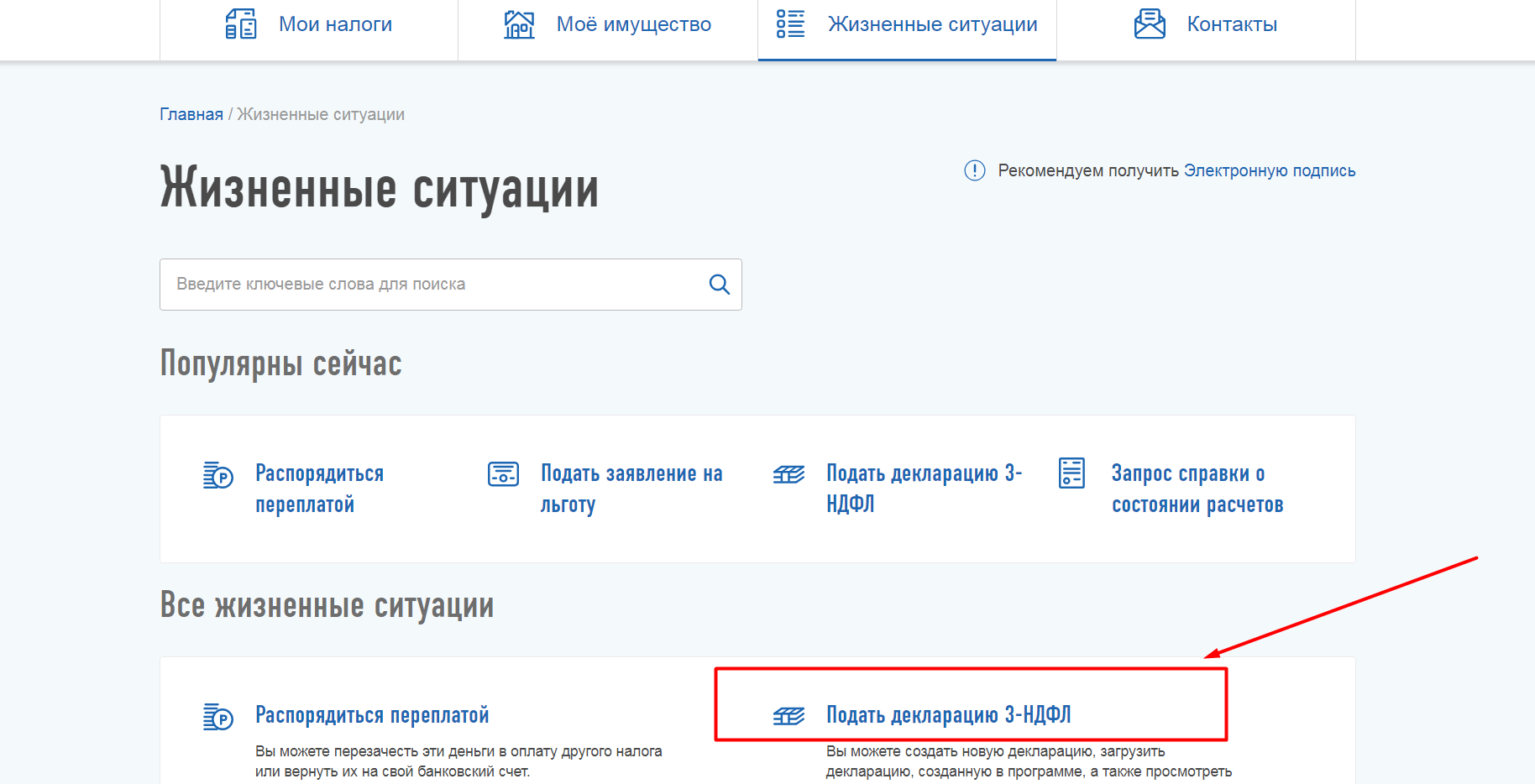Click the heading Все жизненные ситуации
The image size is (1535, 784).
point(327,605)
